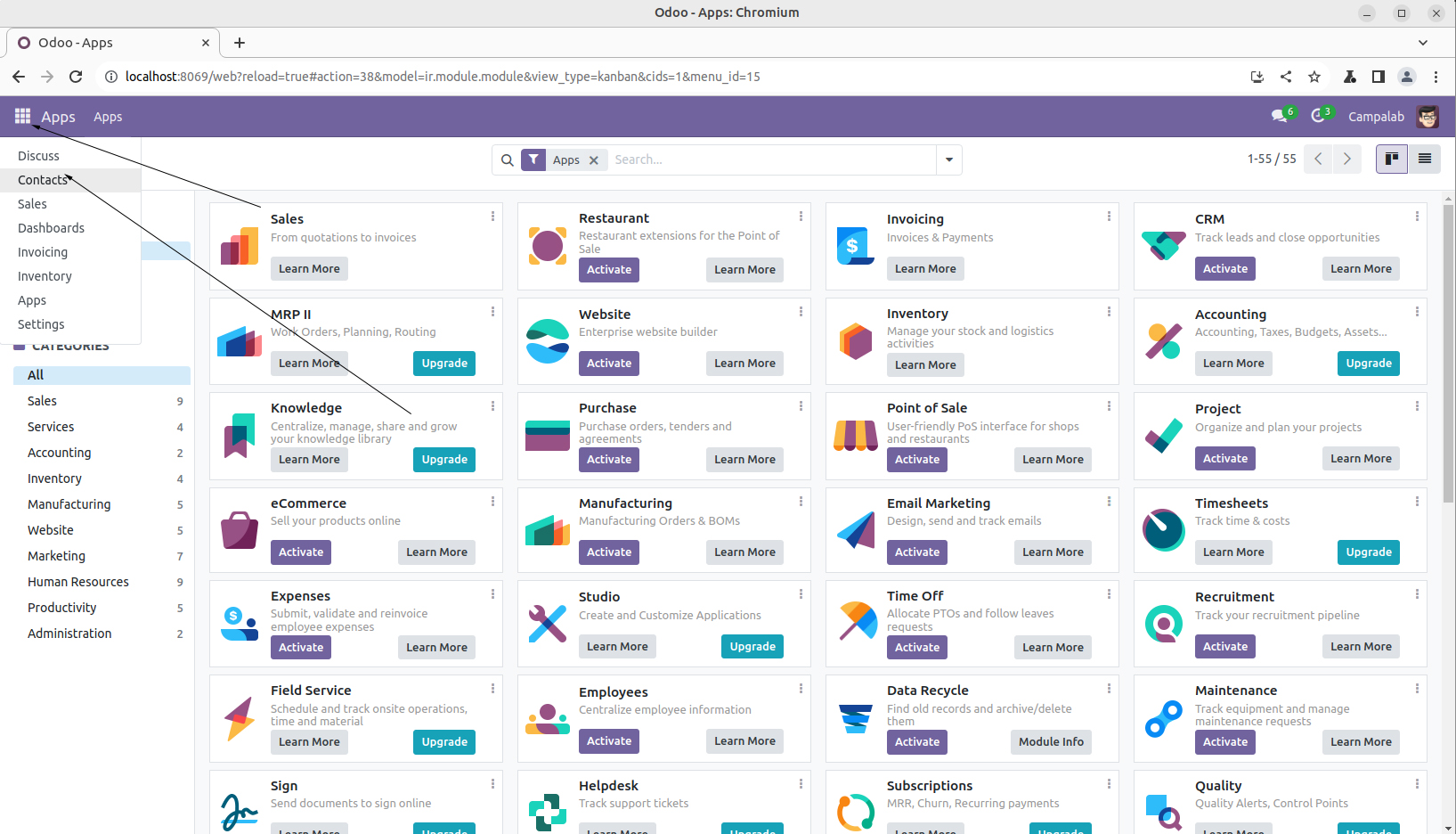Open the conversations chat icon in navbar
1456x834 pixels.
[x=1280, y=117]
